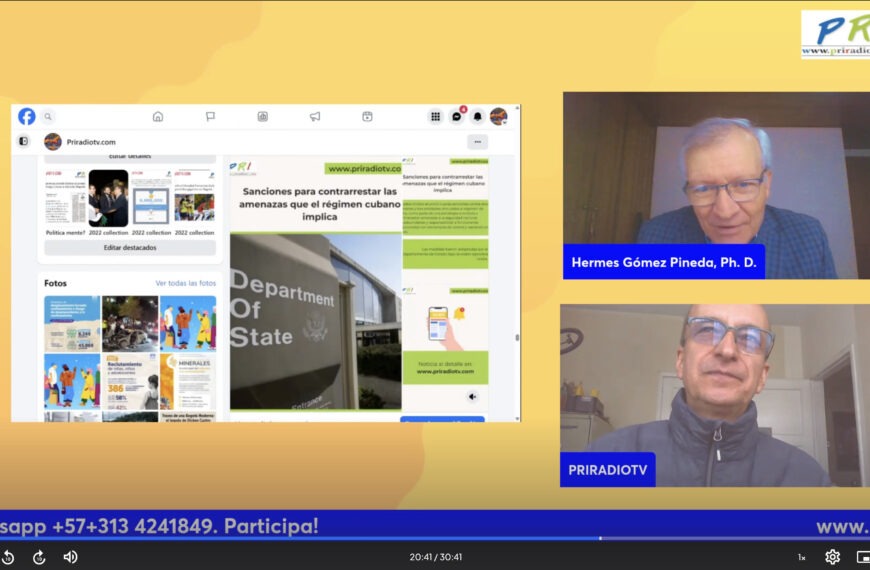The image size is (870, 570).
Task: Change playback speed 1x control
Action: [802, 557]
